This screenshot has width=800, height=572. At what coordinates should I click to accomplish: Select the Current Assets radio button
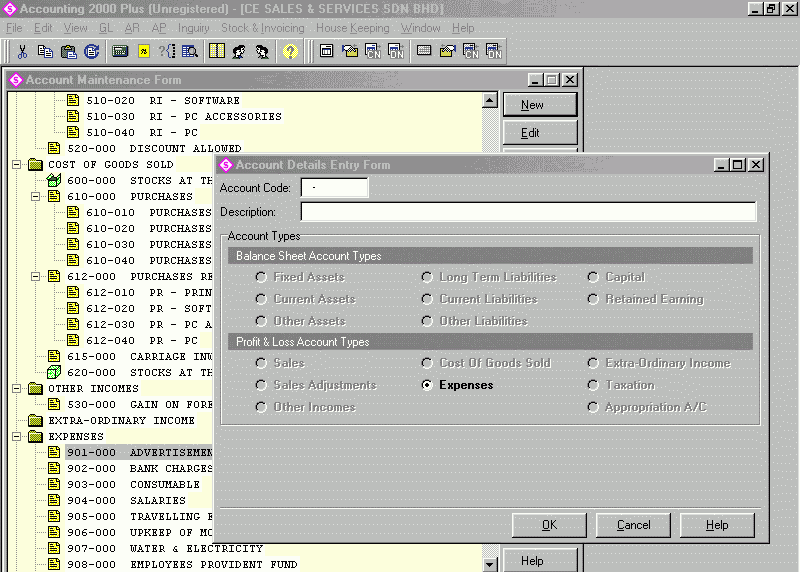point(261,299)
